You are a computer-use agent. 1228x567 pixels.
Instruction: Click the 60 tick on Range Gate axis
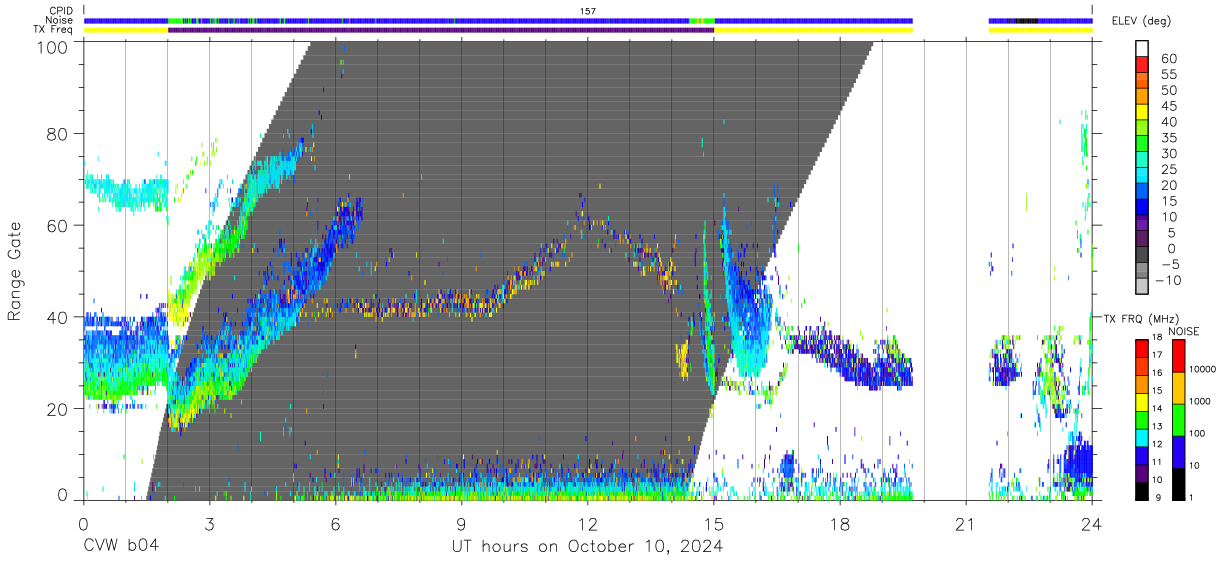point(58,226)
